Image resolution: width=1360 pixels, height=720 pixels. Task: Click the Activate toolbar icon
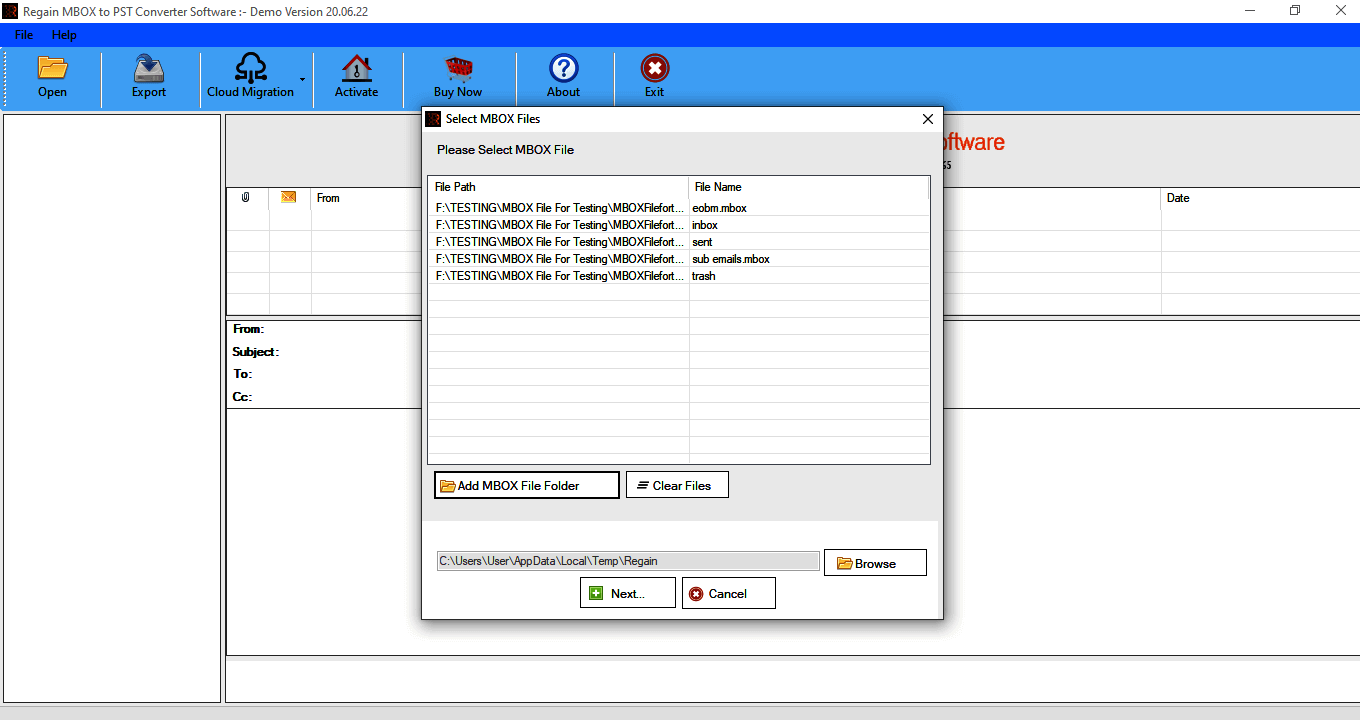tap(356, 77)
